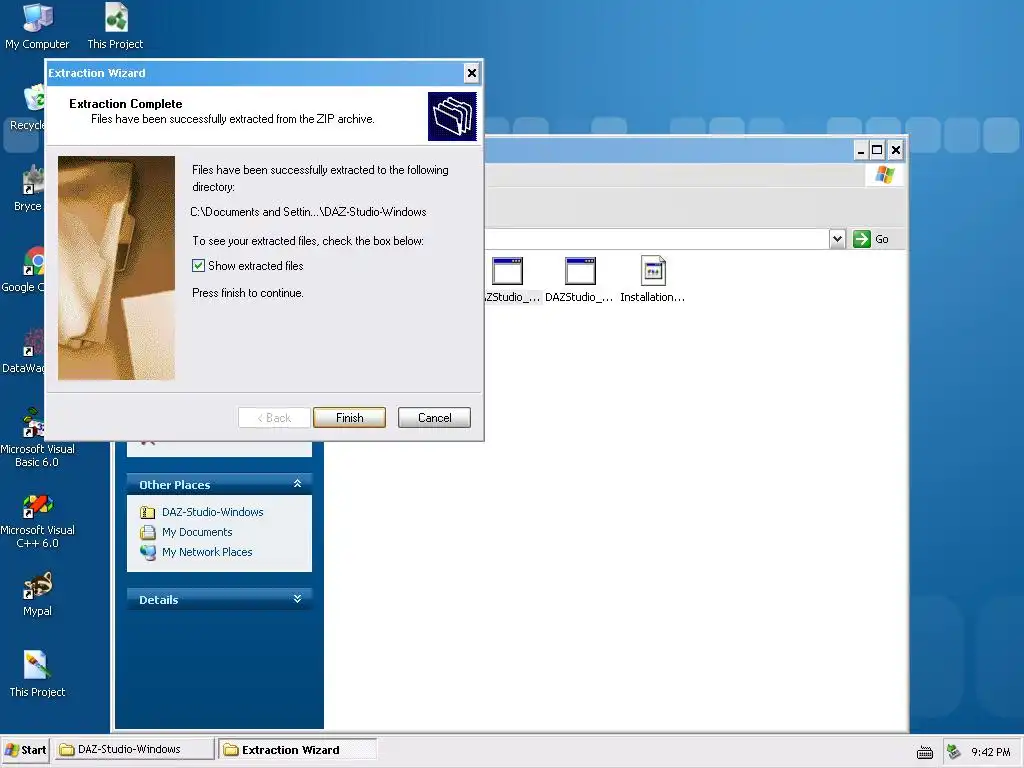Click the extraction path text C:\Documents and Settin...

(x=308, y=212)
